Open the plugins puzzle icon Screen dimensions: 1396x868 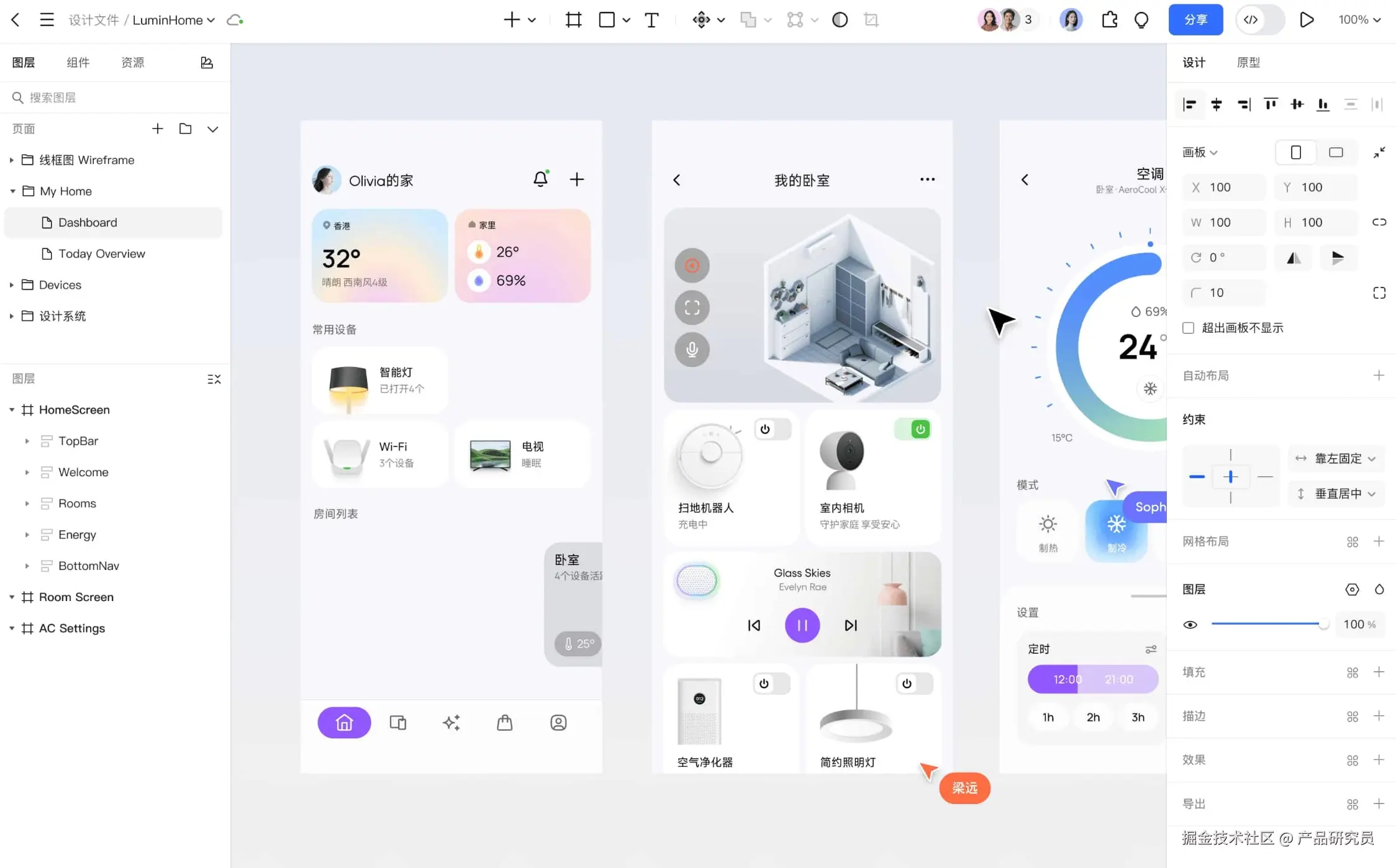[1109, 20]
